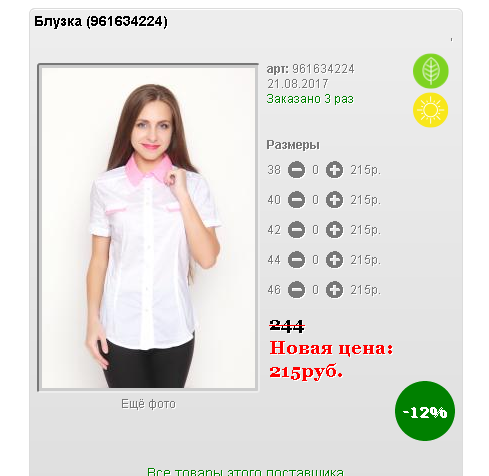Increase quantity for size 44
The width and height of the screenshot is (489, 476).
click(334, 260)
